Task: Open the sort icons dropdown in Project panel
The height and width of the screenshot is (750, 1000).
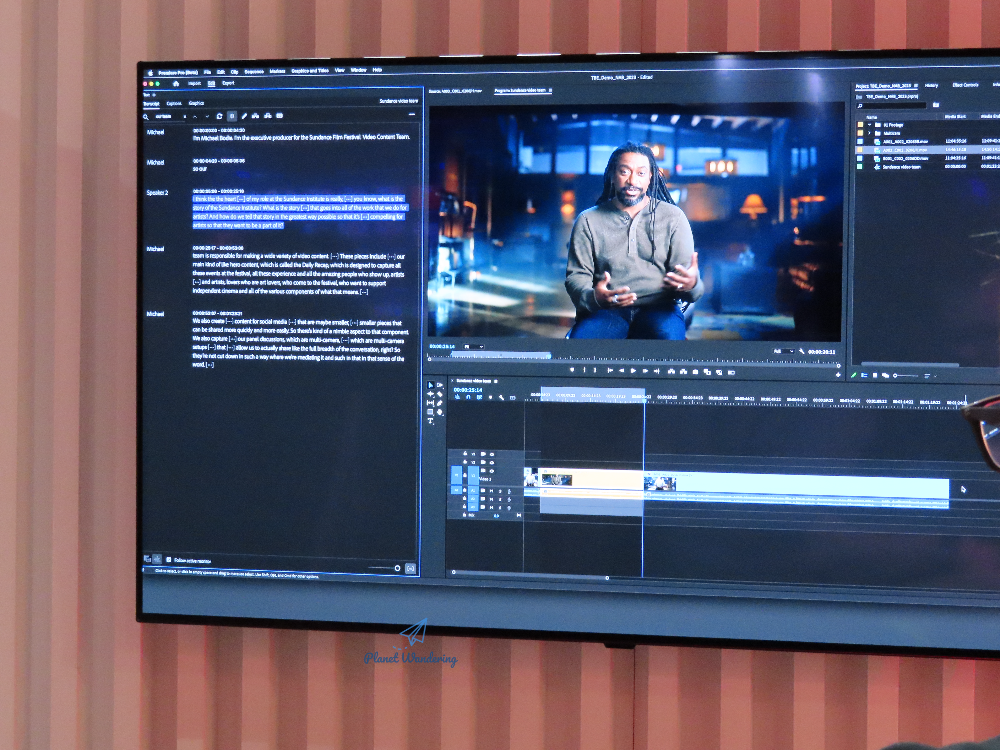Action: (x=929, y=376)
